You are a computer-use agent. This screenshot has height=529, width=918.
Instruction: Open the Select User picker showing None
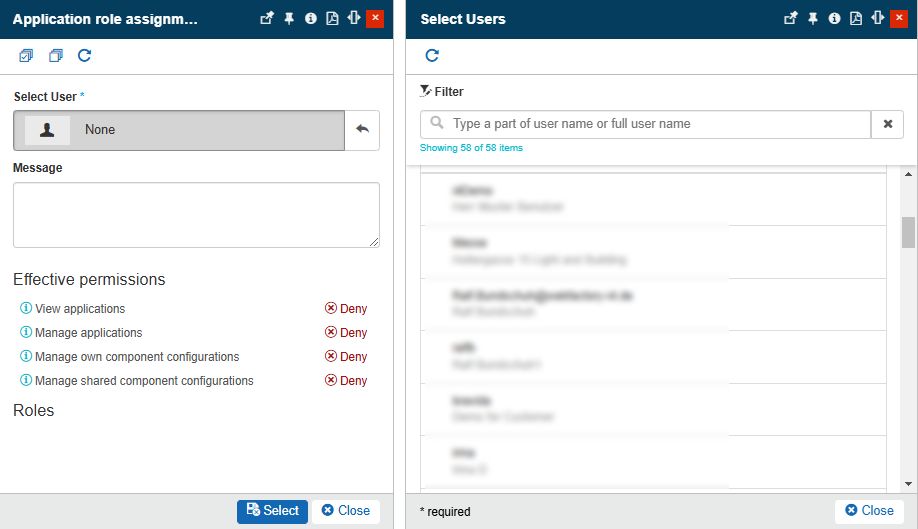179,130
